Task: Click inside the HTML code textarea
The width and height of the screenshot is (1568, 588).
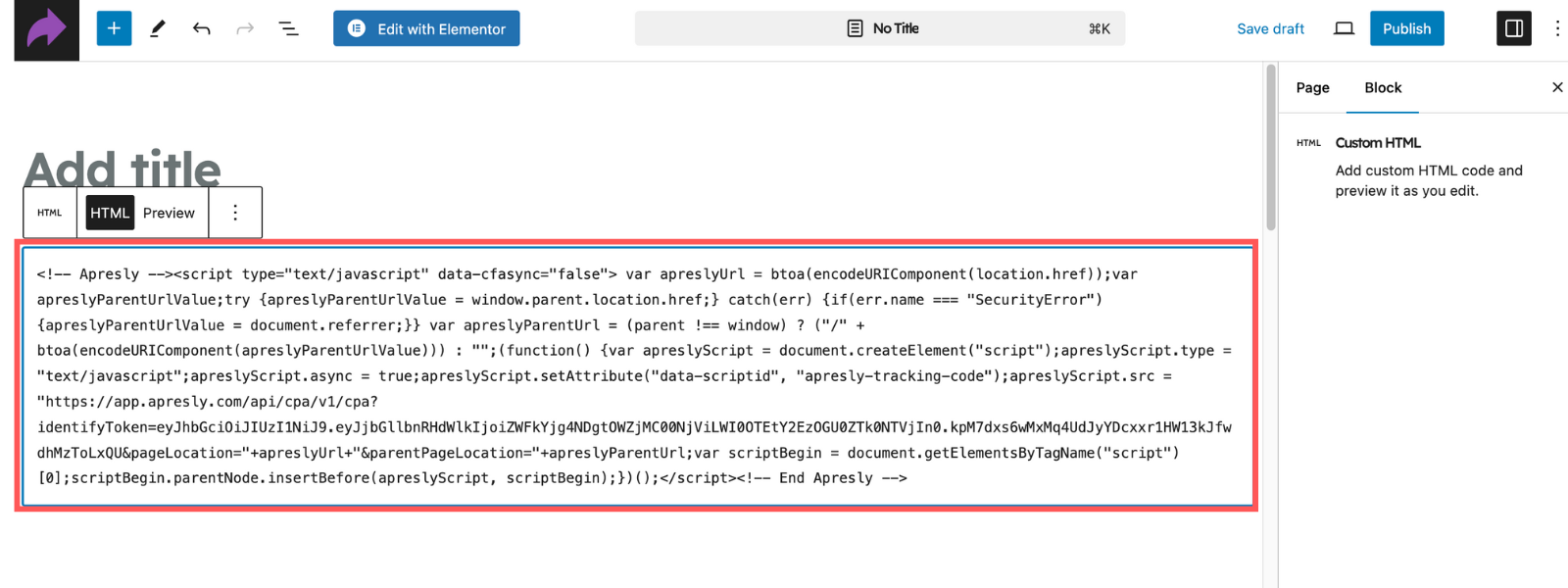Action: tap(637, 376)
